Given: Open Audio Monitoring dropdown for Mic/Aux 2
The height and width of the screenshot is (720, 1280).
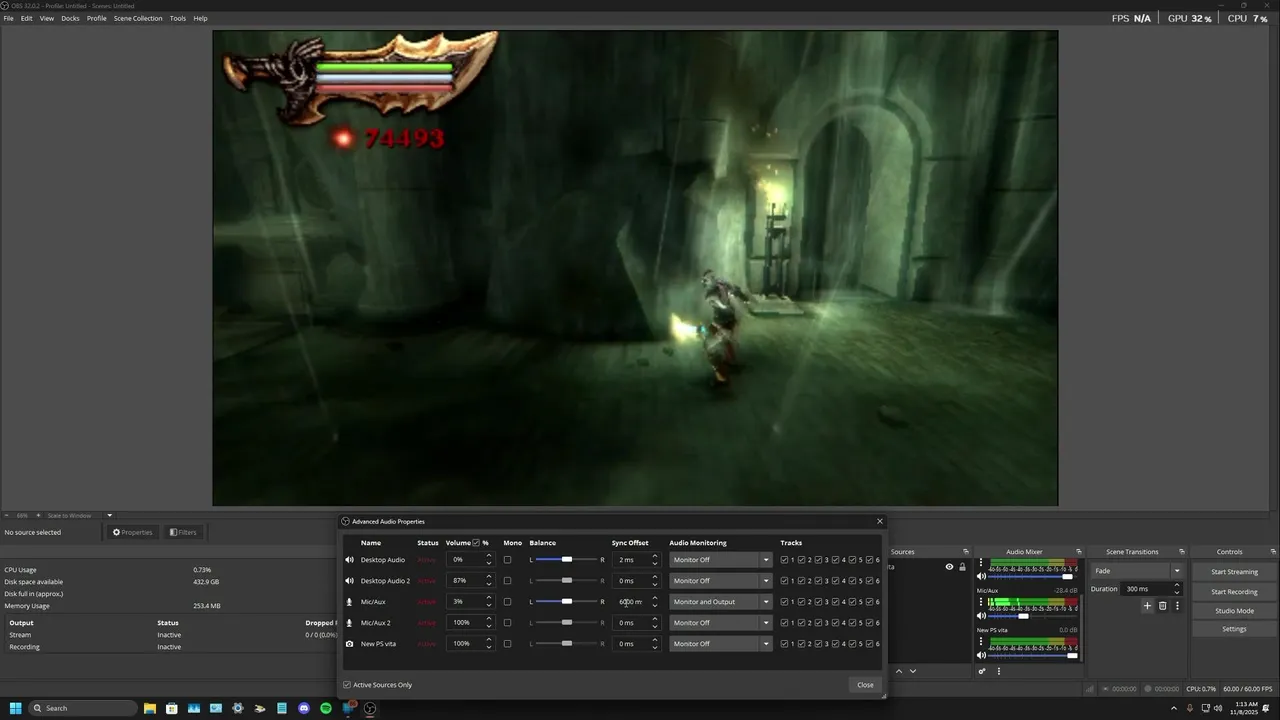Looking at the screenshot, I should point(720,623).
